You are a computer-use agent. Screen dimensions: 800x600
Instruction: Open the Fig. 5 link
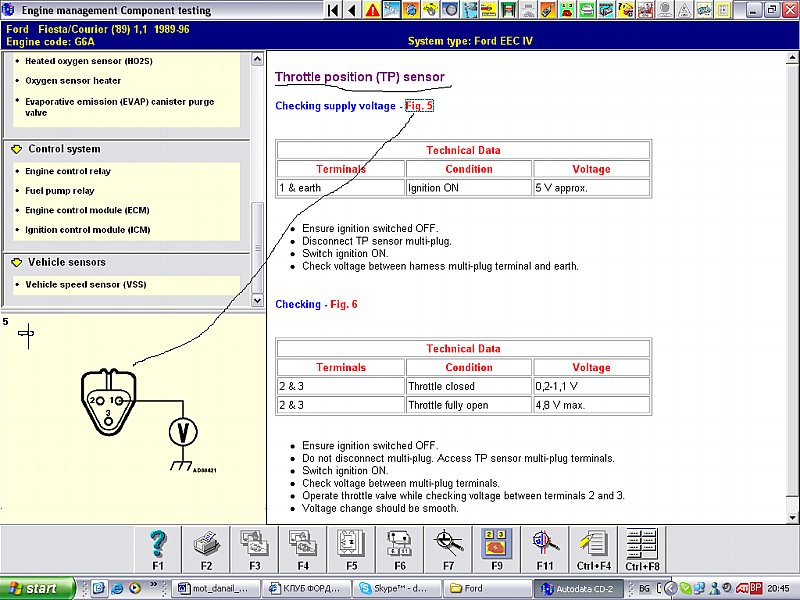(419, 105)
